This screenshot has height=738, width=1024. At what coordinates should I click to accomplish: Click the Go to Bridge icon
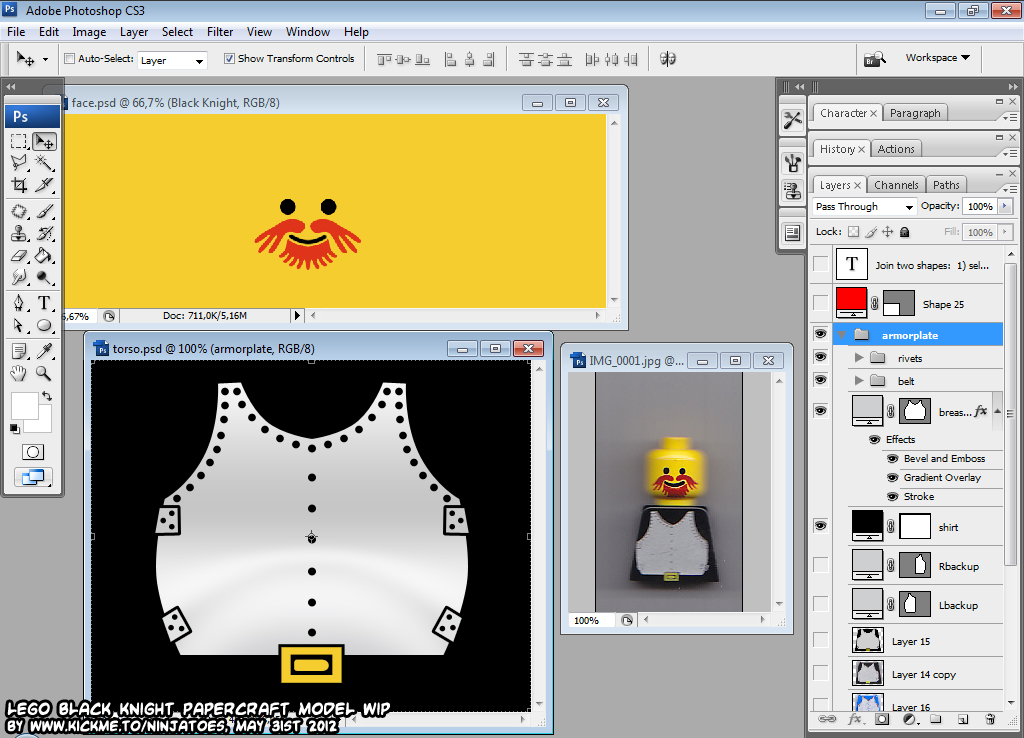pos(874,59)
